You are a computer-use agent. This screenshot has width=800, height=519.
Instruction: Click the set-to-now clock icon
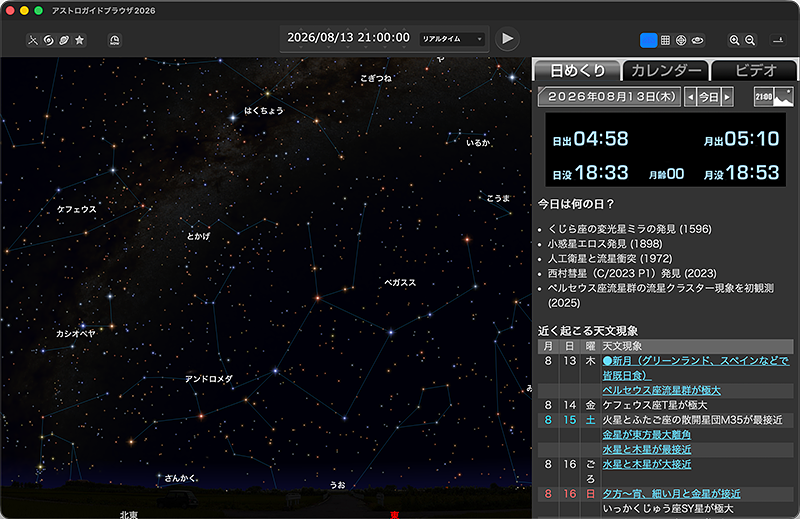coord(115,40)
